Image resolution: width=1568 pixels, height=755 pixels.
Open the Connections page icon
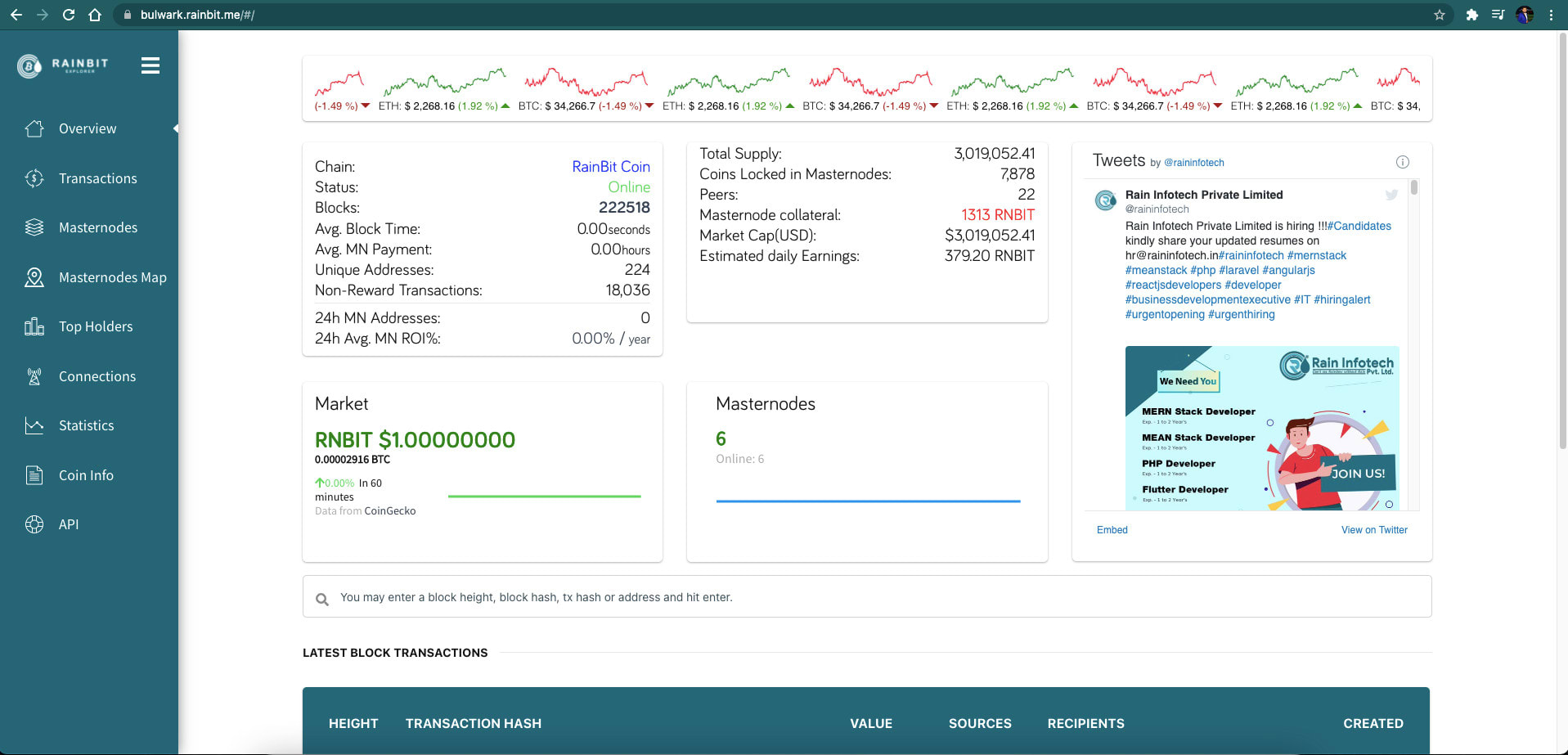[34, 376]
